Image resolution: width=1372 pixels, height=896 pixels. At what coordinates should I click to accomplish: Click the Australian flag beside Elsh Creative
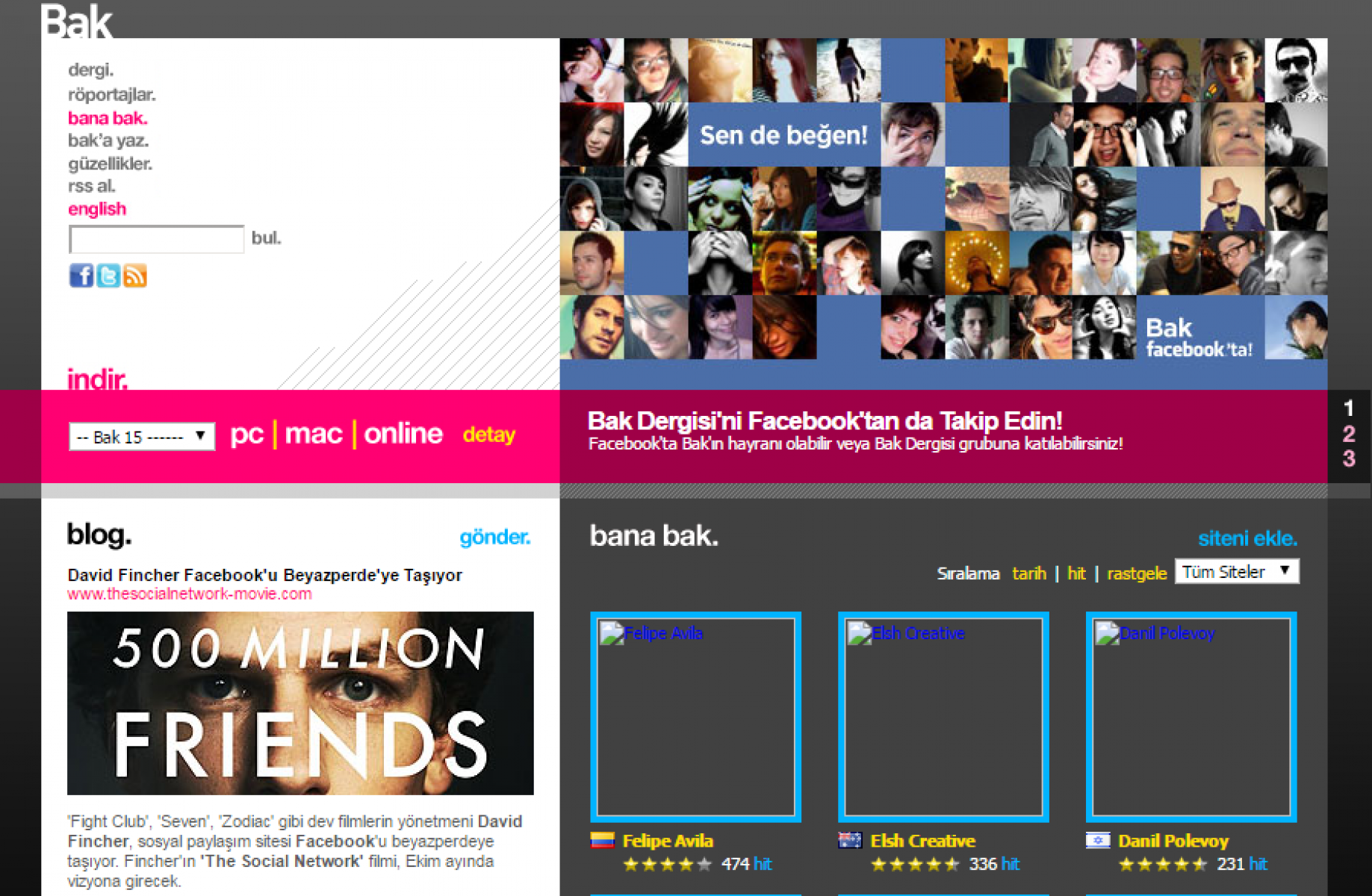pos(850,841)
